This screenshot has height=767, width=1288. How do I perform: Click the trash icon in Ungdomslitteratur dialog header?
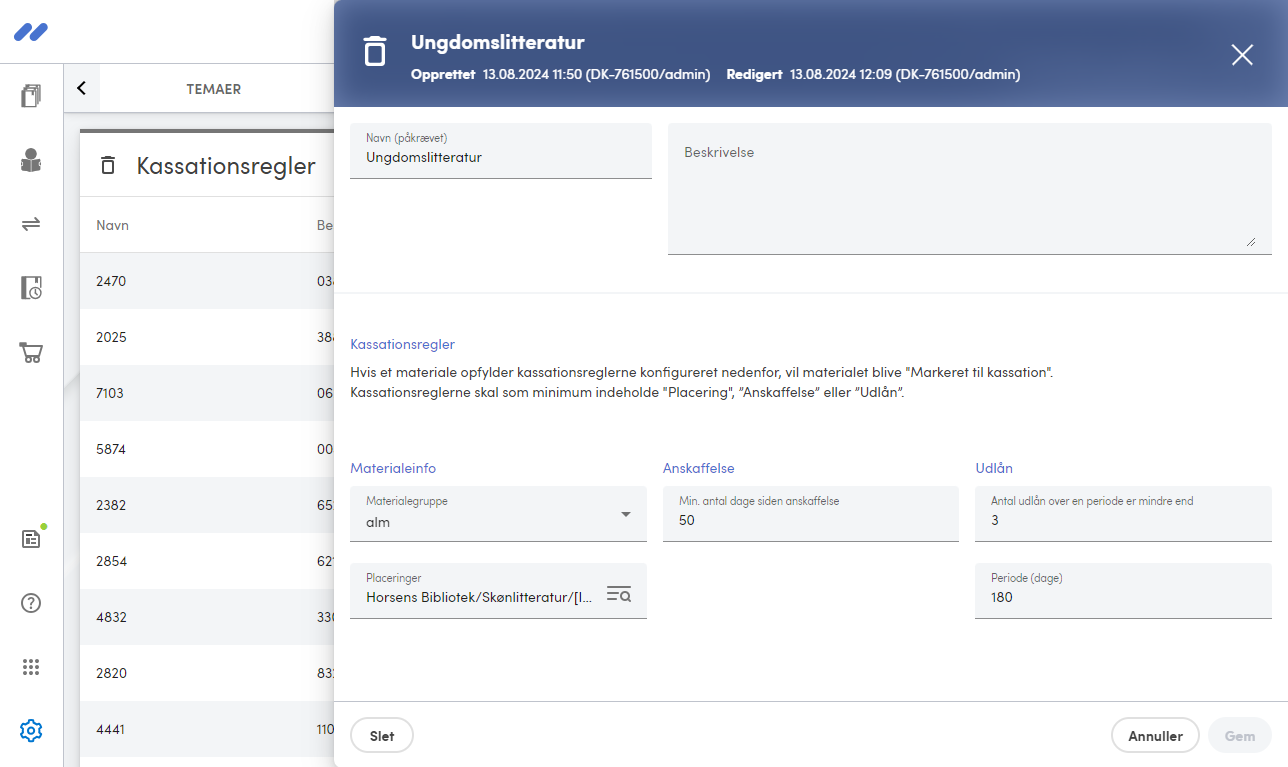[374, 51]
